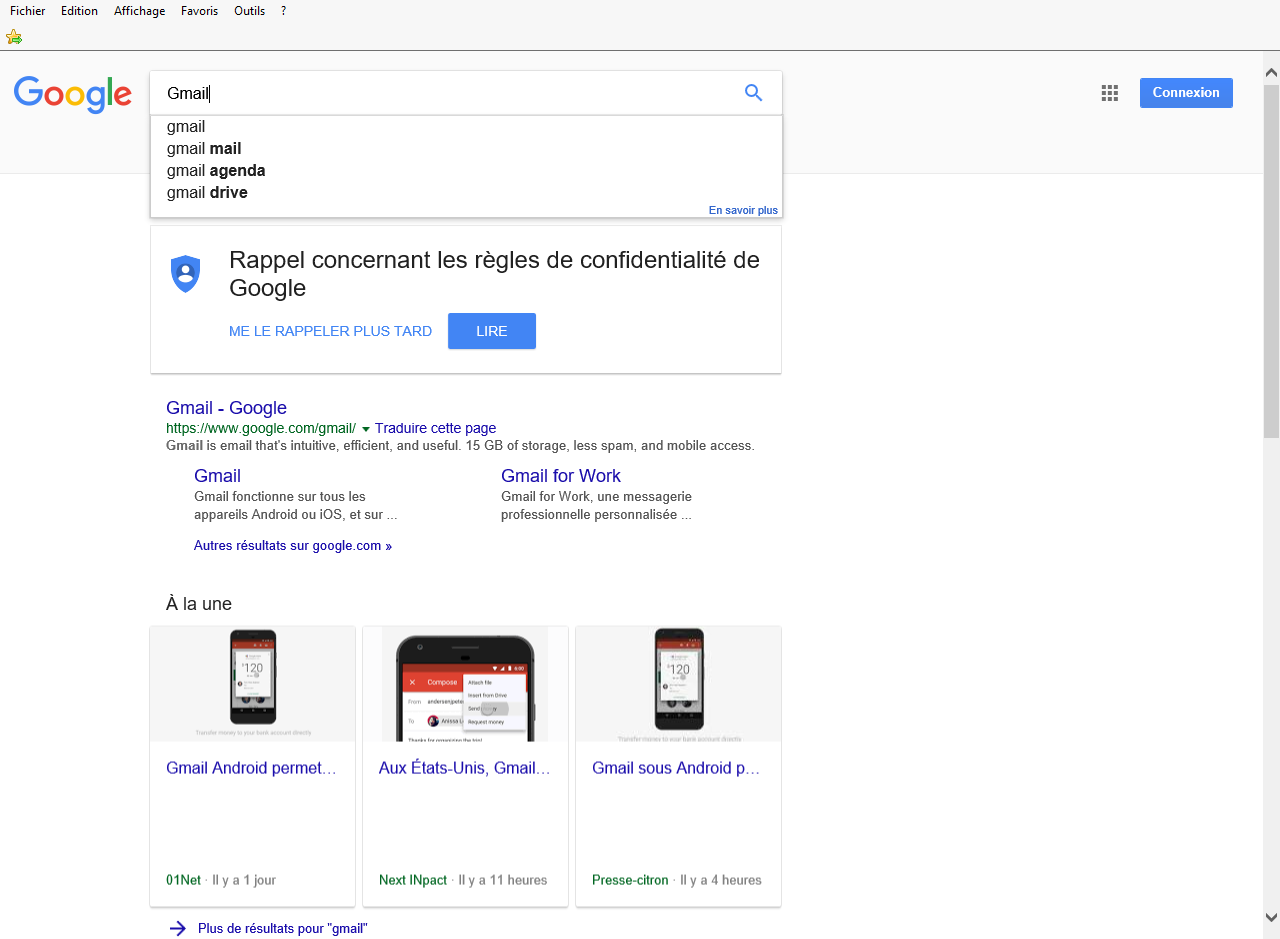Select the 'gmail agenda' suggestion
This screenshot has height=939, width=1280.
point(466,171)
